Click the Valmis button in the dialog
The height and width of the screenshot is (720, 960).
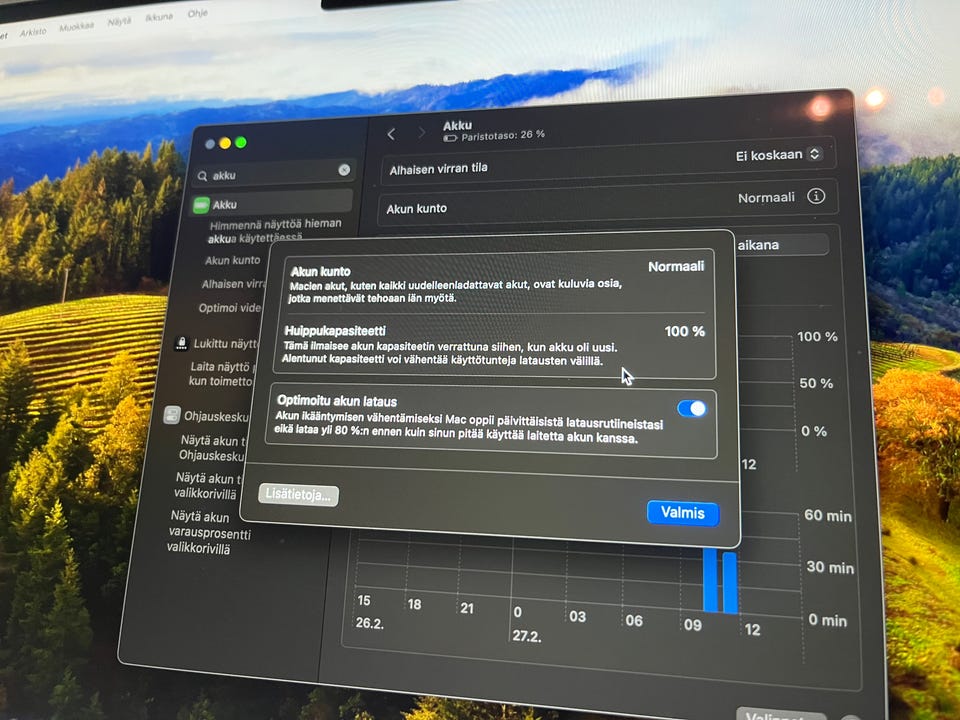point(683,512)
